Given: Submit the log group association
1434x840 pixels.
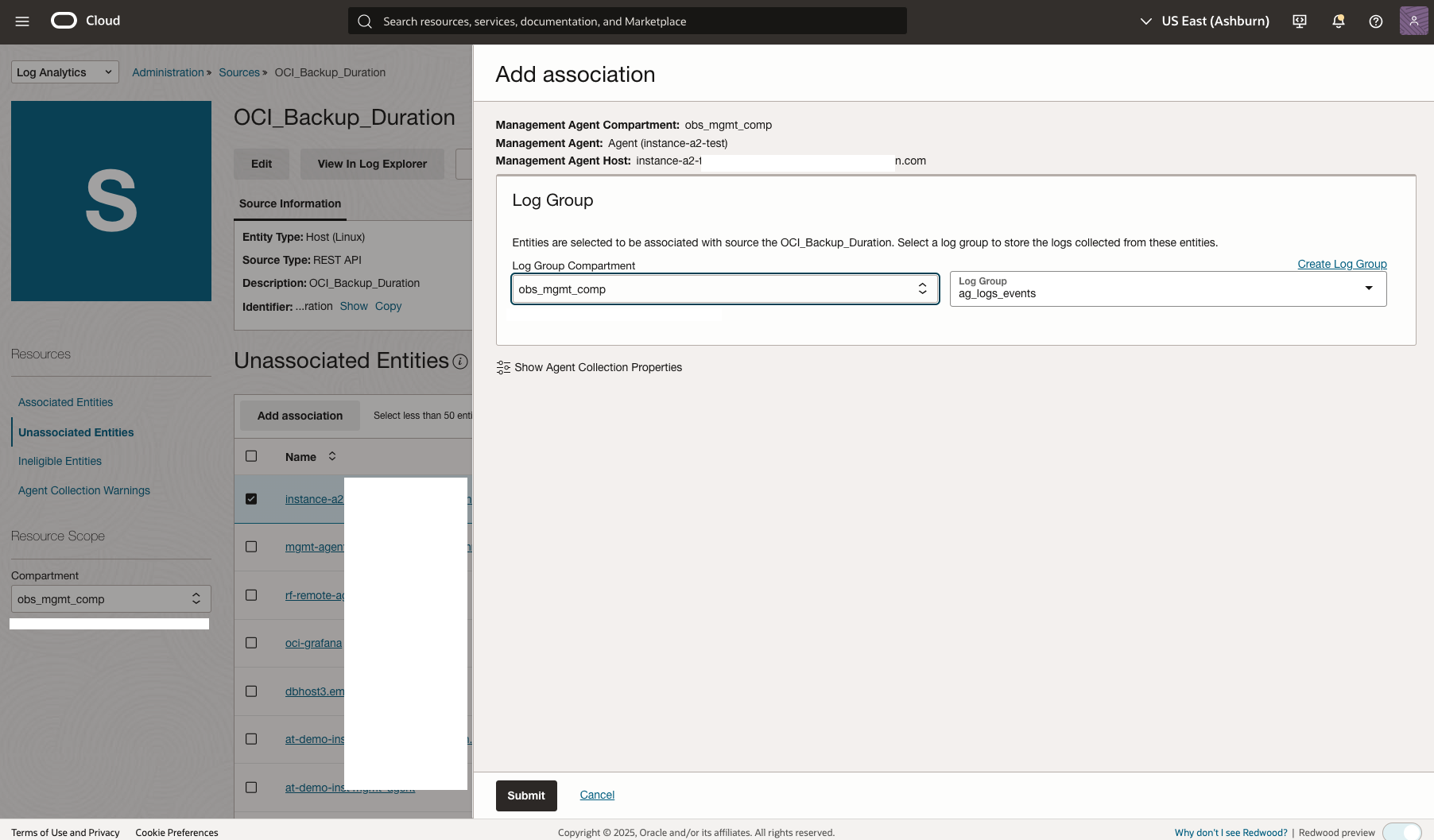Looking at the screenshot, I should [x=525, y=795].
